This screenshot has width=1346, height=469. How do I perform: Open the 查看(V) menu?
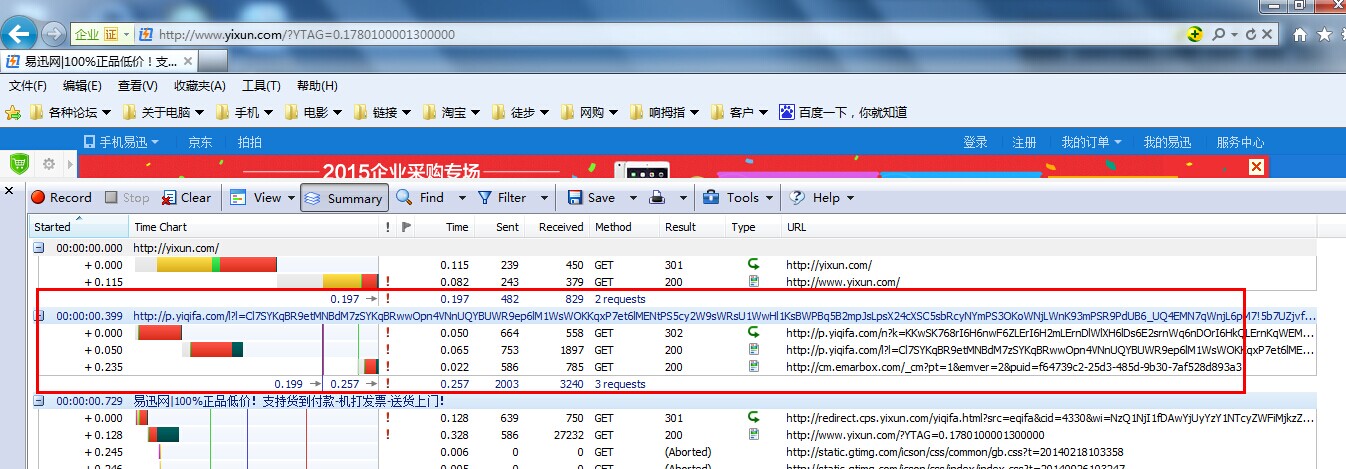pos(137,86)
